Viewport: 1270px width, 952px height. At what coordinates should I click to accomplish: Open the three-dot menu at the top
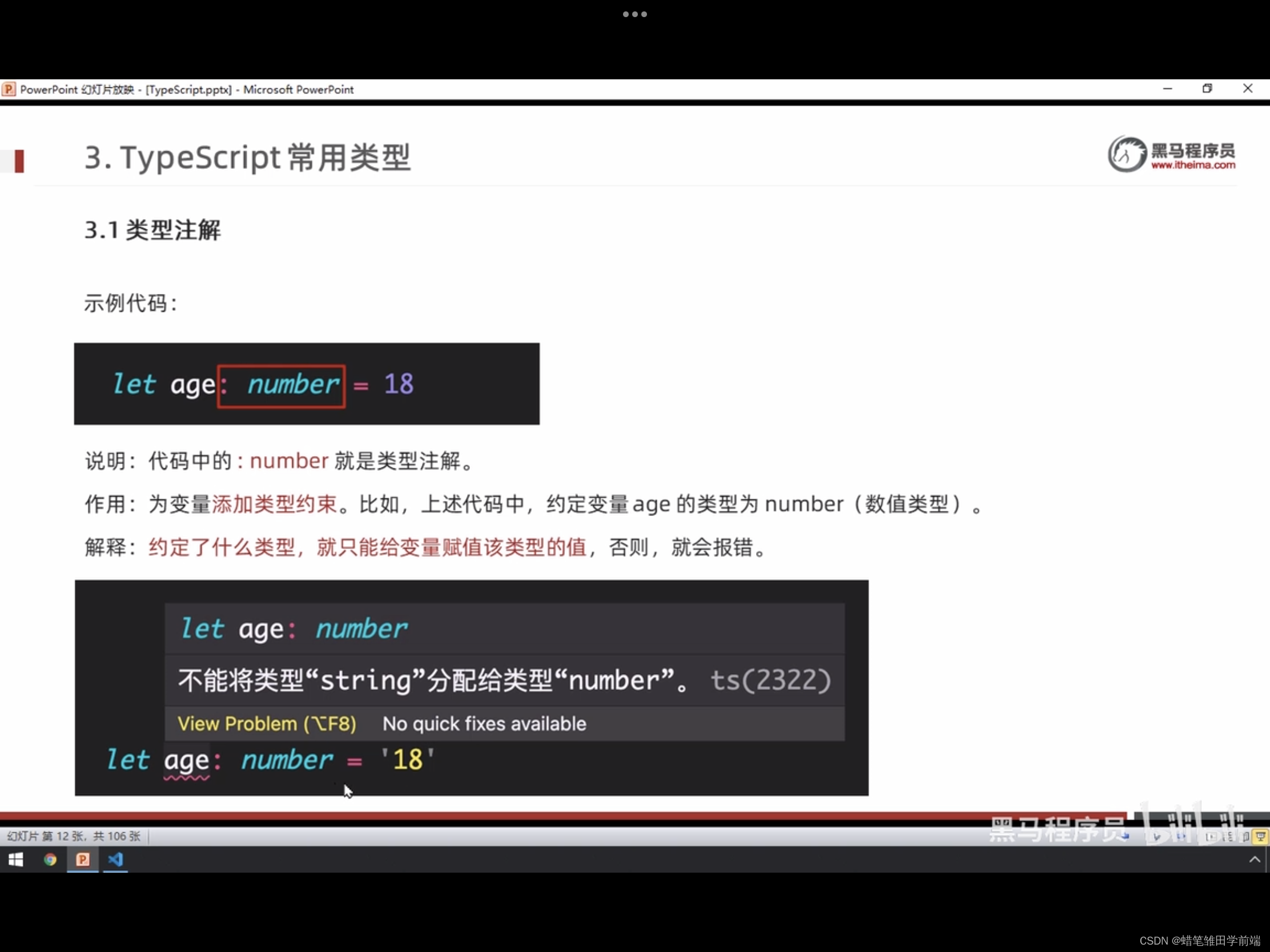coord(635,14)
